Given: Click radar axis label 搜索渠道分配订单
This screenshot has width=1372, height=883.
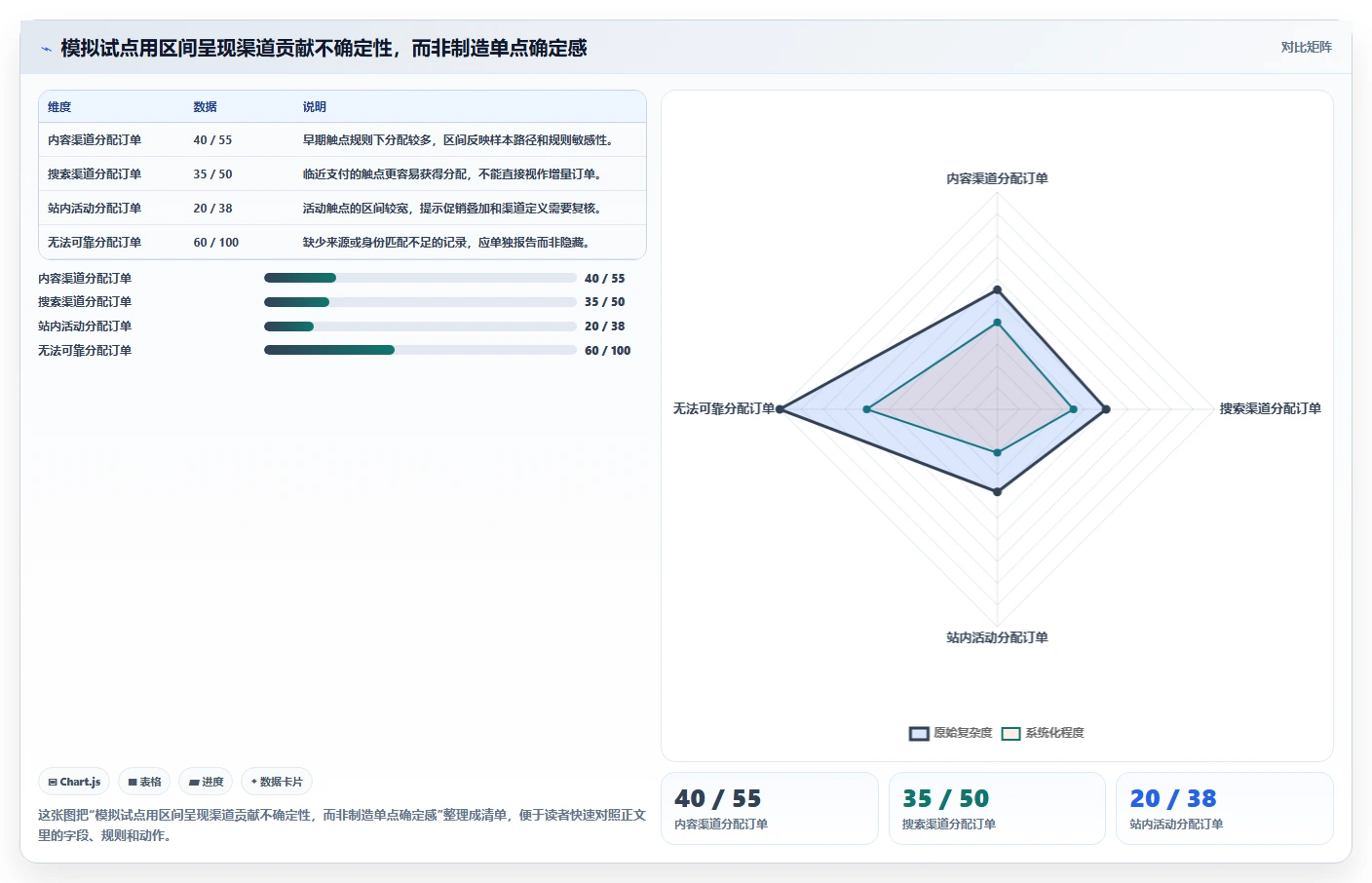Looking at the screenshot, I should pyautogui.click(x=1271, y=408).
